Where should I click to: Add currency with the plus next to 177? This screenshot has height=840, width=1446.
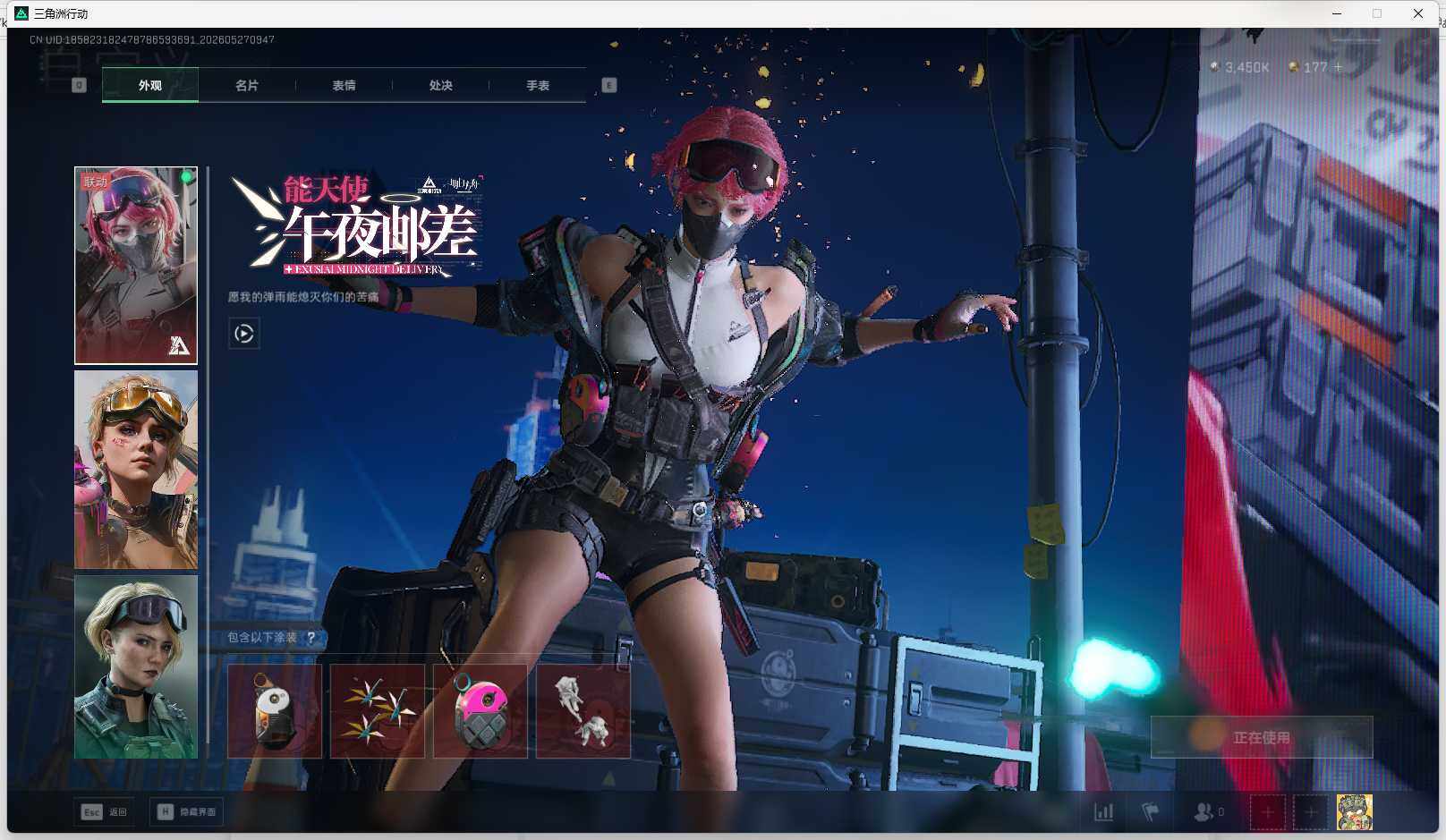[x=1338, y=67]
